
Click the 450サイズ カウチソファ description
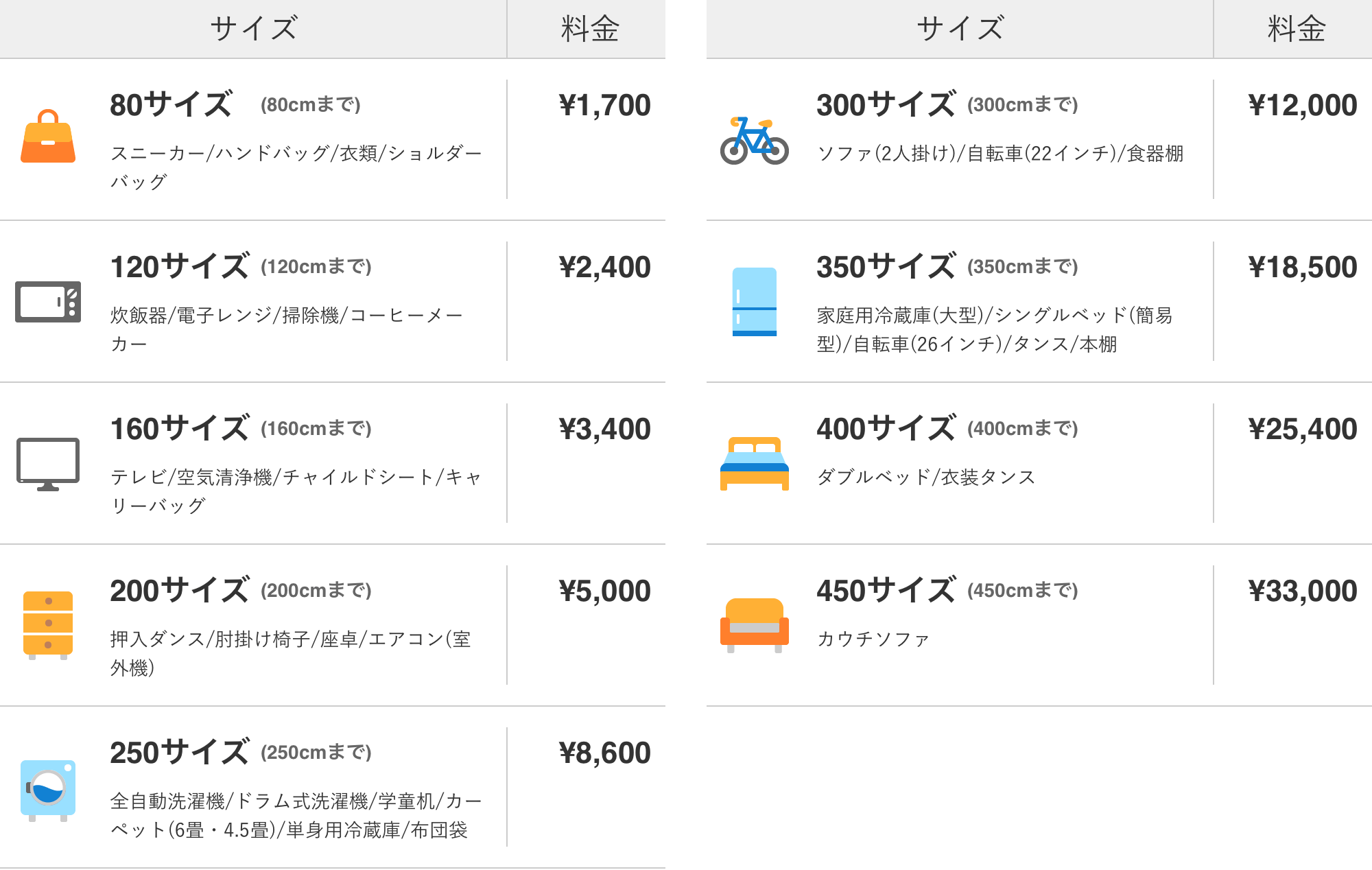coord(873,639)
